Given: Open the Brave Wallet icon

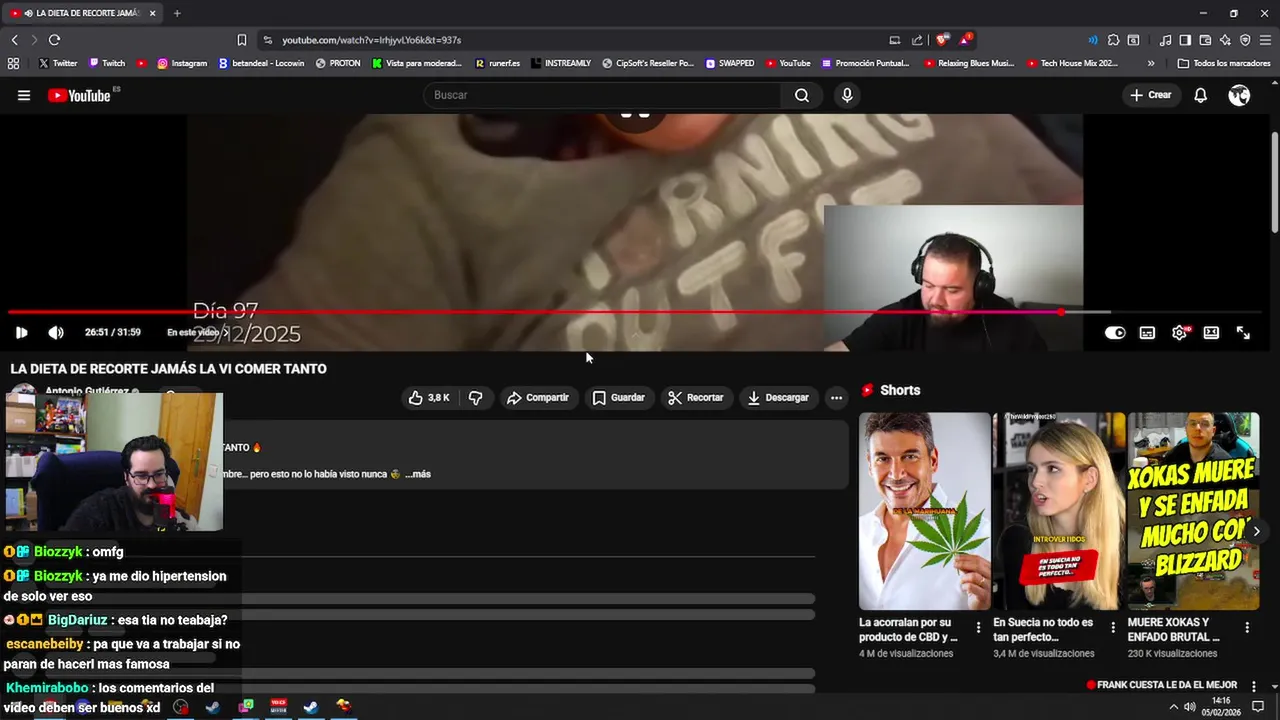Looking at the screenshot, I should tap(1205, 40).
